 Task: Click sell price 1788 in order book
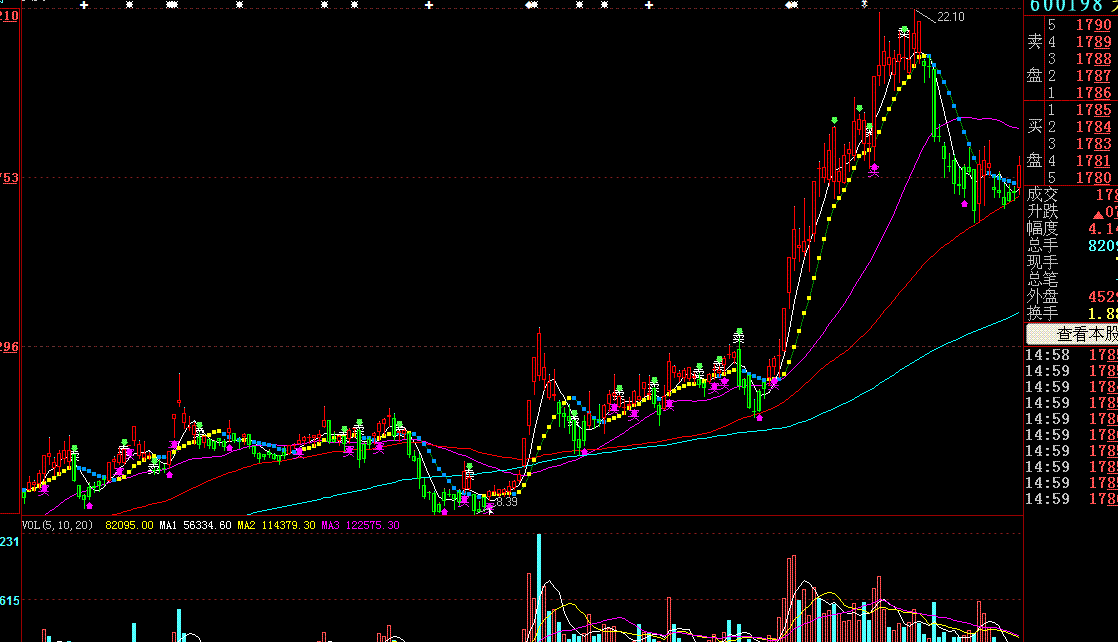click(x=1093, y=59)
